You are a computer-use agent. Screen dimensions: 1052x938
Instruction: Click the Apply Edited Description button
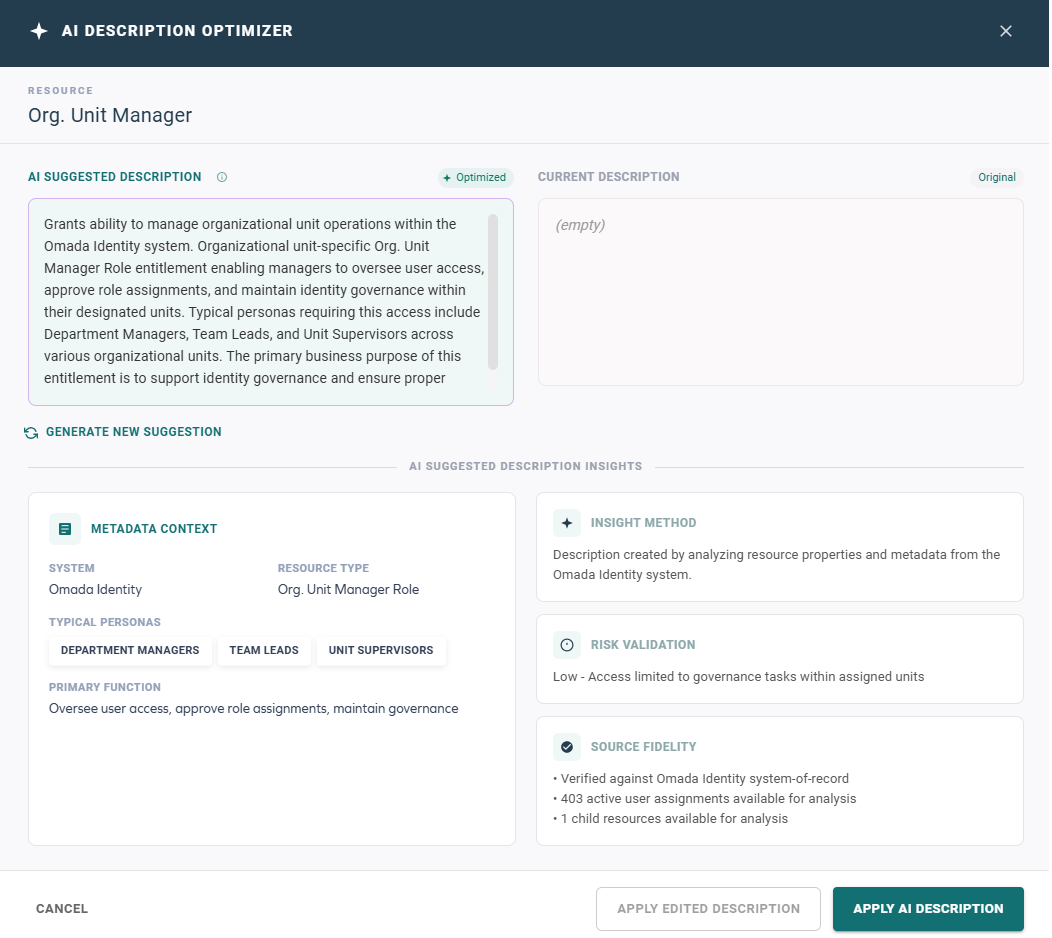(x=708, y=908)
